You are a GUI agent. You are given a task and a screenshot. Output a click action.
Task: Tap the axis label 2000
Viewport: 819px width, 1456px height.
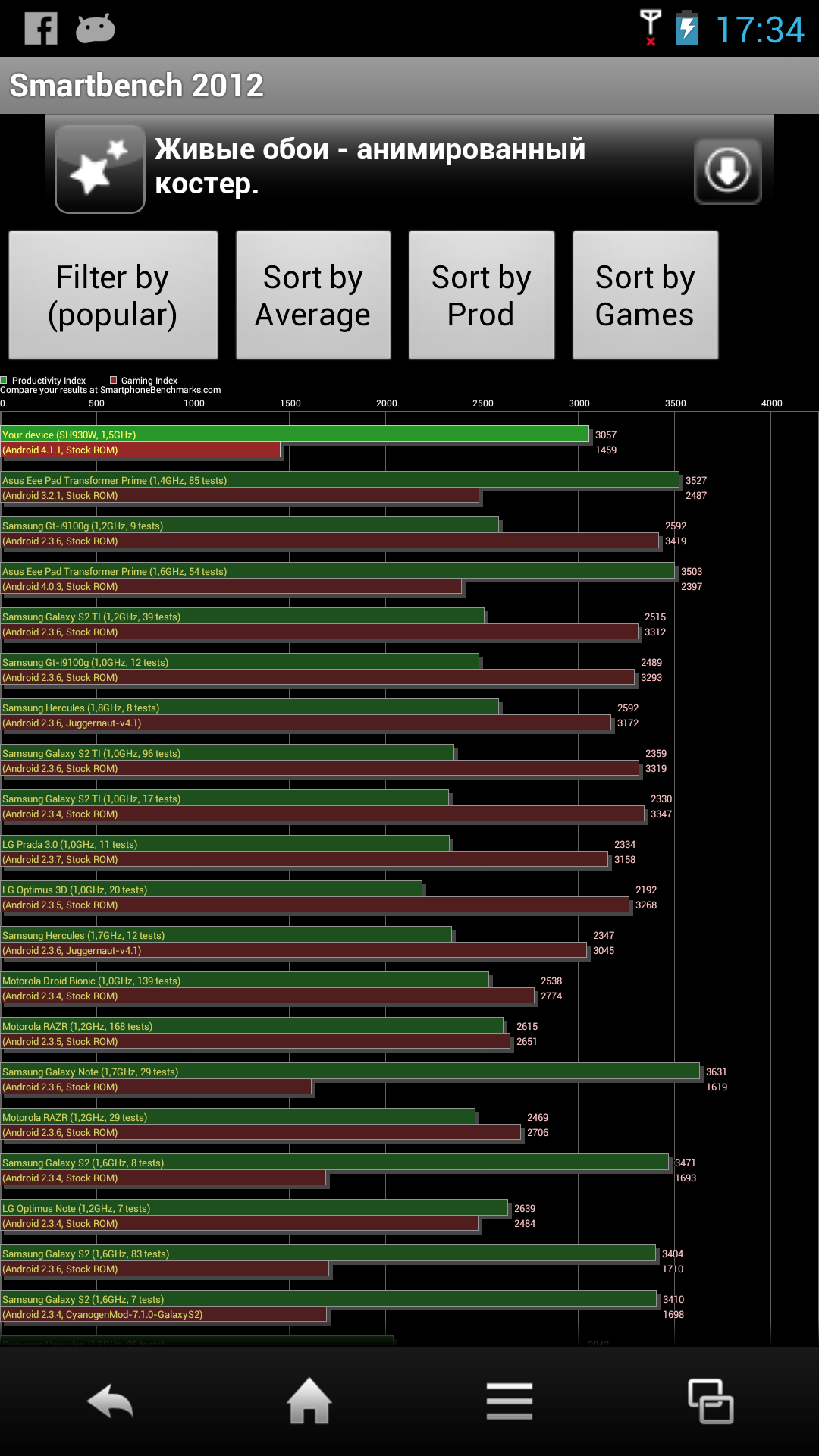(x=387, y=403)
